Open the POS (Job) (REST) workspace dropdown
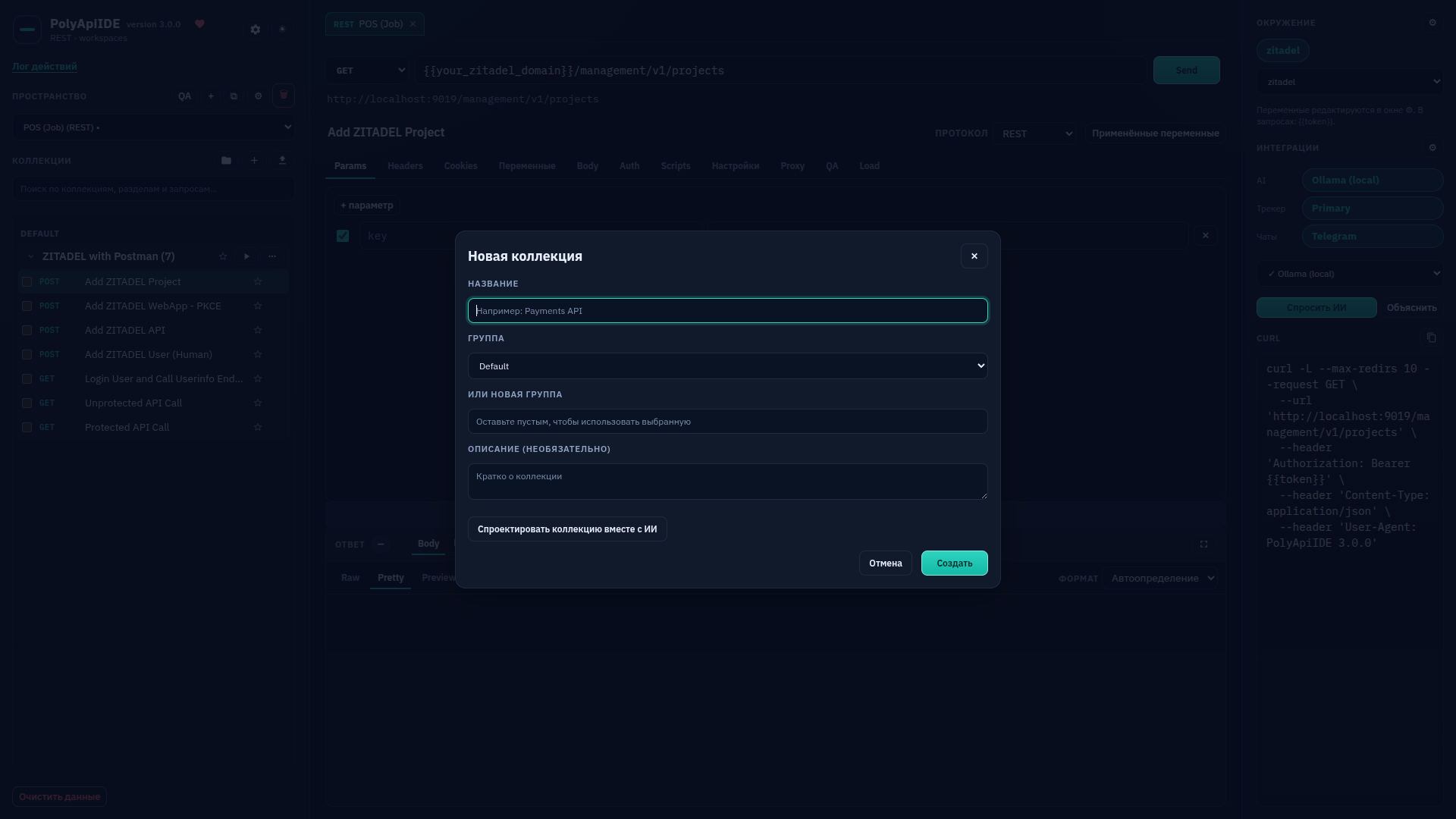1456x819 pixels. 154,127
